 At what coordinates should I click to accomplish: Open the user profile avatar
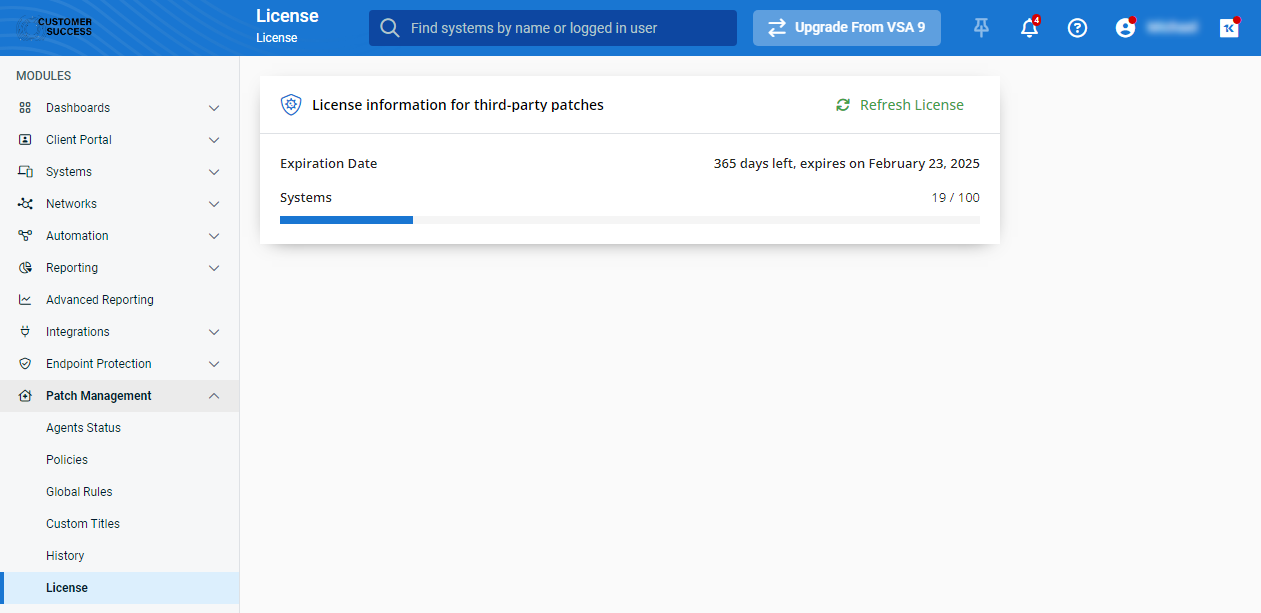pyautogui.click(x=1125, y=28)
